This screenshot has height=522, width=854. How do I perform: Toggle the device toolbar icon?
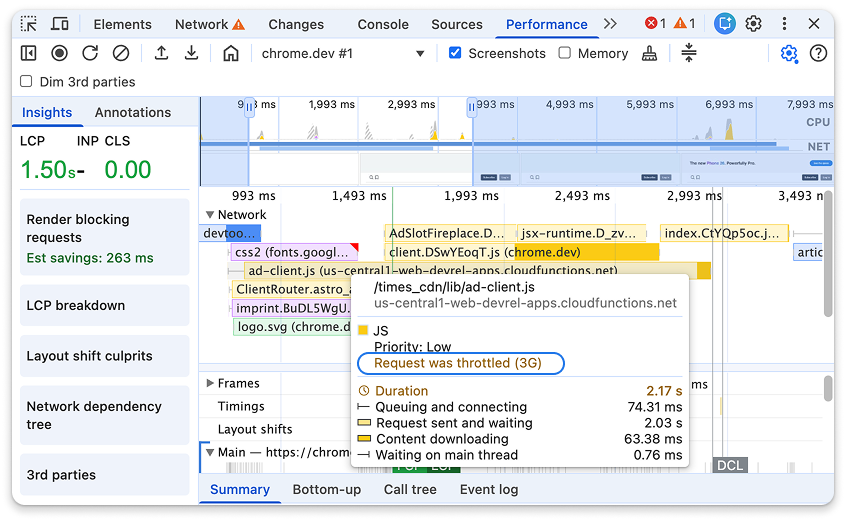[x=60, y=24]
